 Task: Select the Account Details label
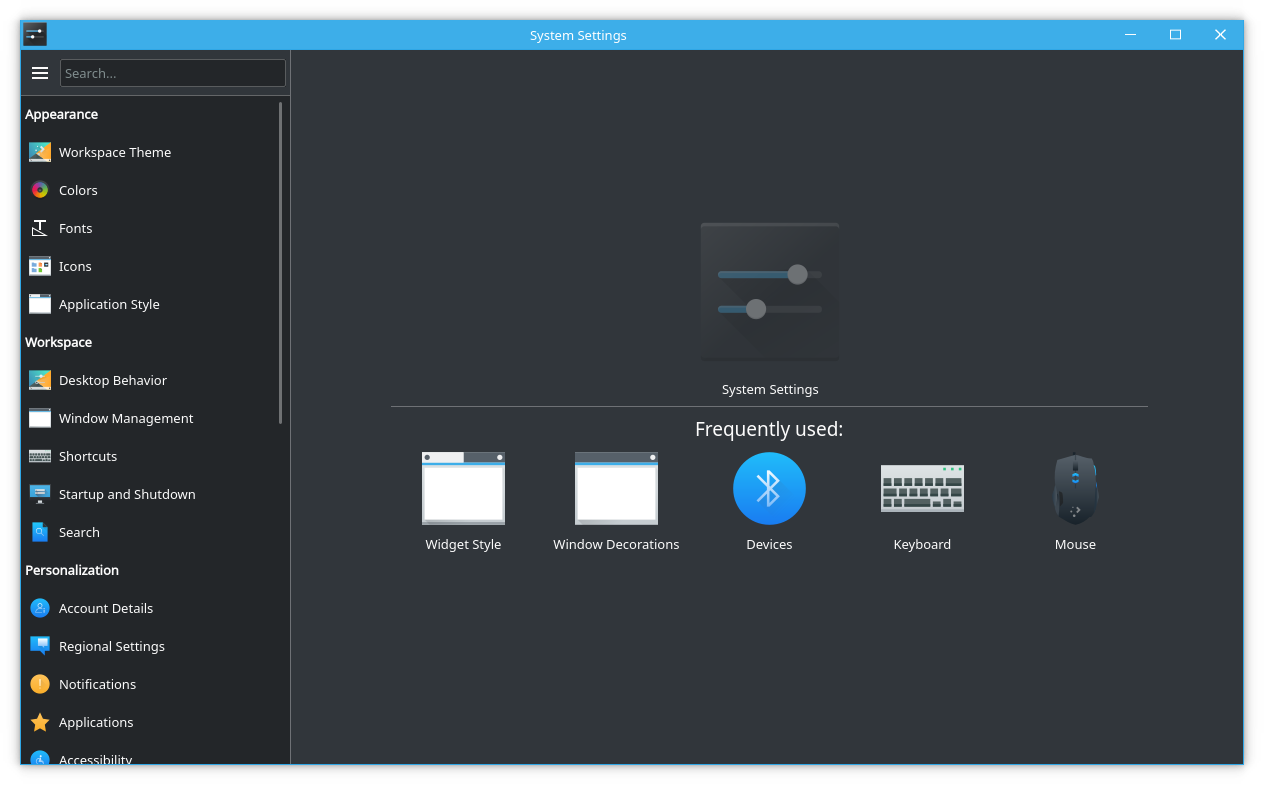[x=106, y=608]
